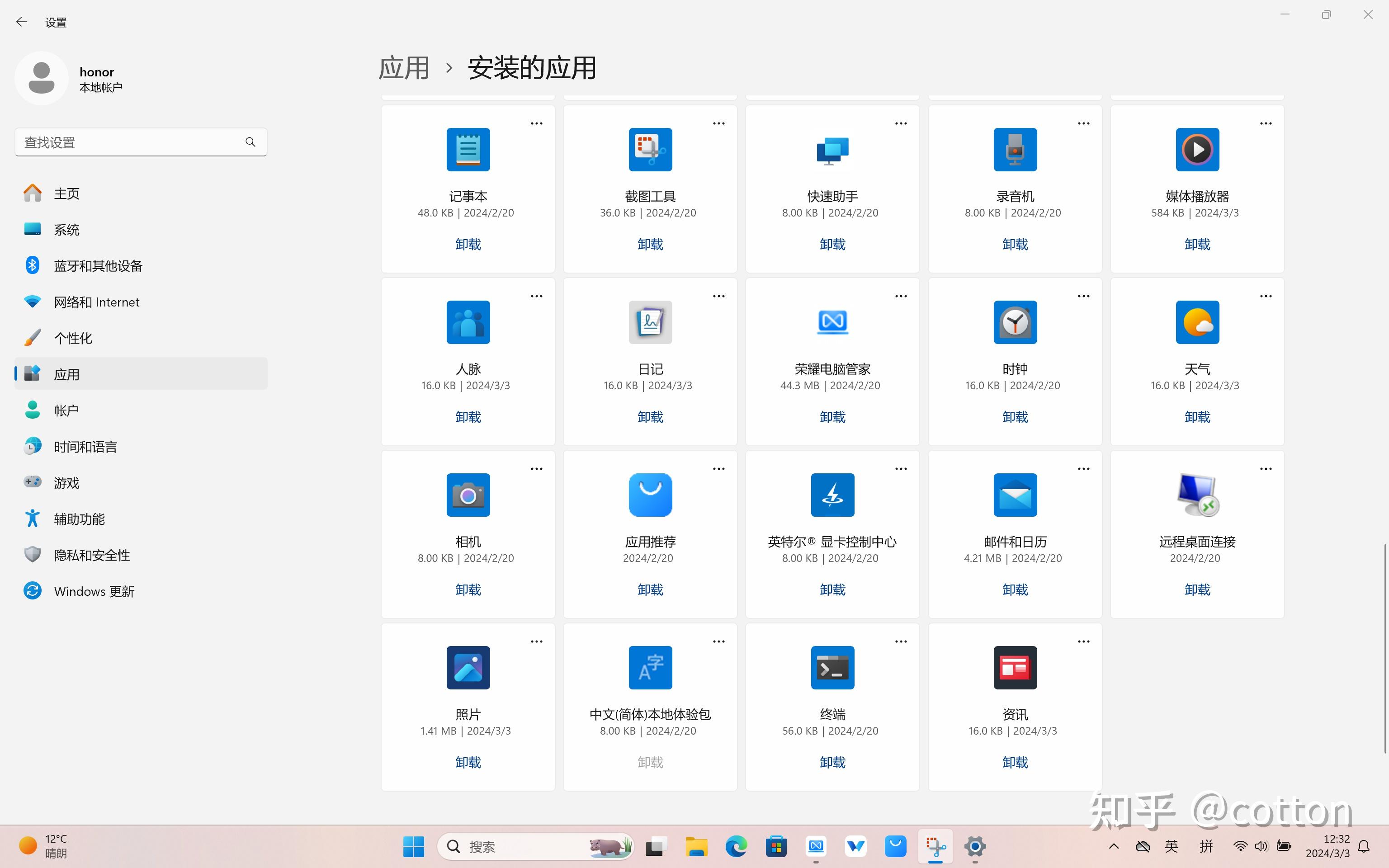Open 游戏 settings category
This screenshot has height=868, width=1389.
pyautogui.click(x=141, y=483)
